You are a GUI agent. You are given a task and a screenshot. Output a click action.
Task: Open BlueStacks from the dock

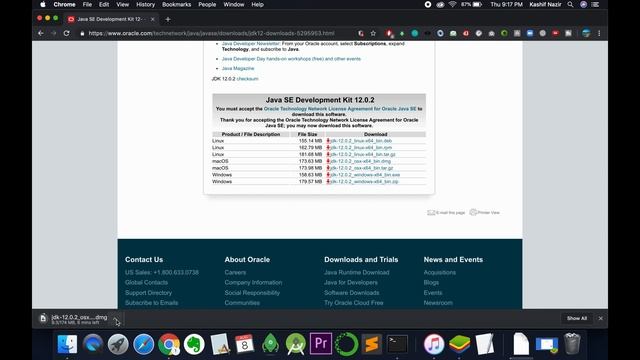[460, 344]
